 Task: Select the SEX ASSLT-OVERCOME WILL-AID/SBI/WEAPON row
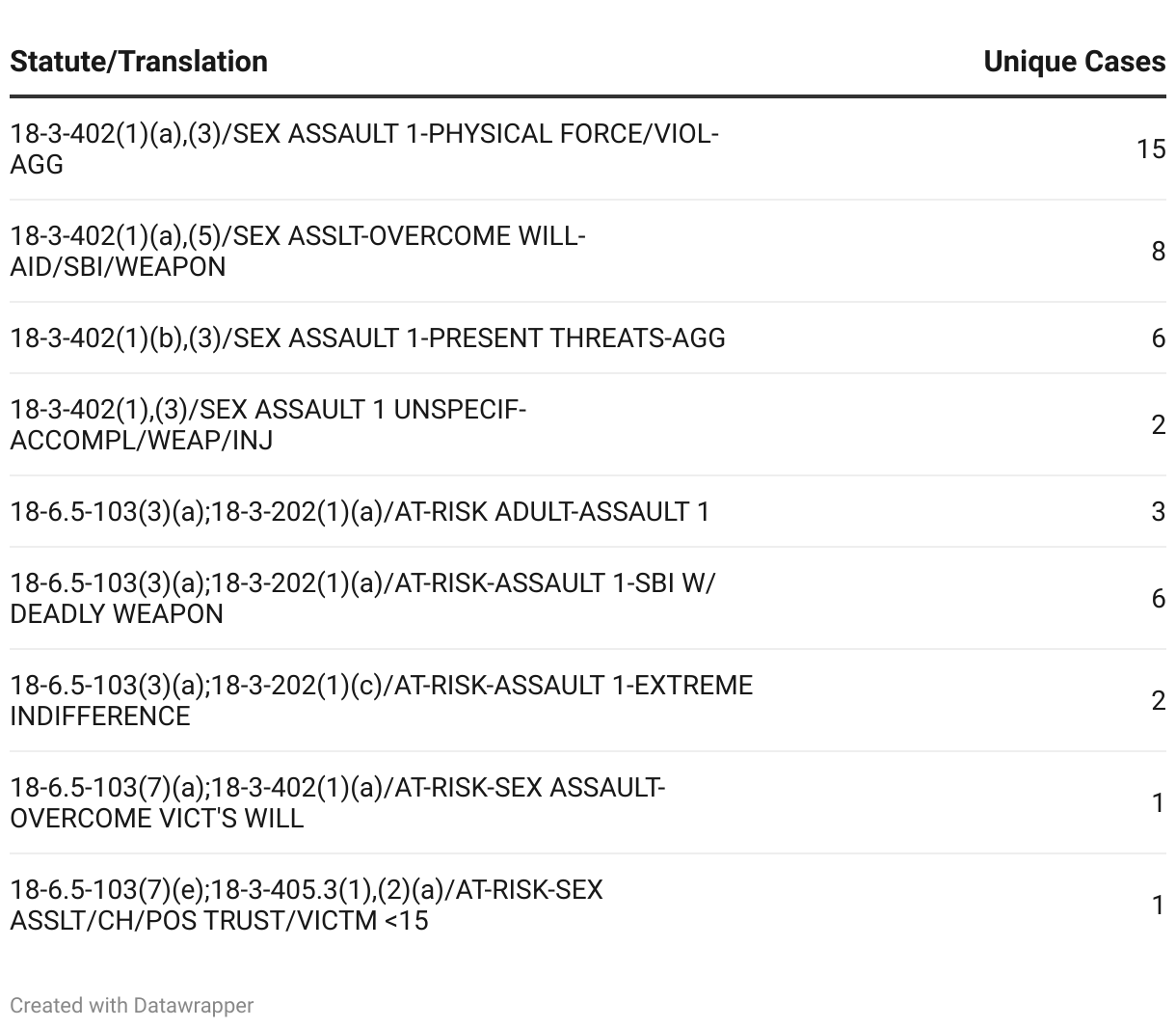(x=297, y=251)
